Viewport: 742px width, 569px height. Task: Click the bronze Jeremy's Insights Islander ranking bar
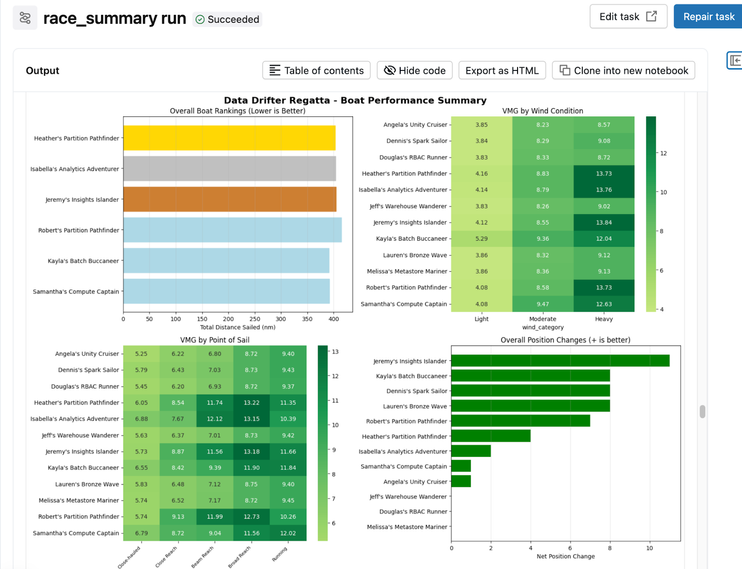[x=229, y=199]
